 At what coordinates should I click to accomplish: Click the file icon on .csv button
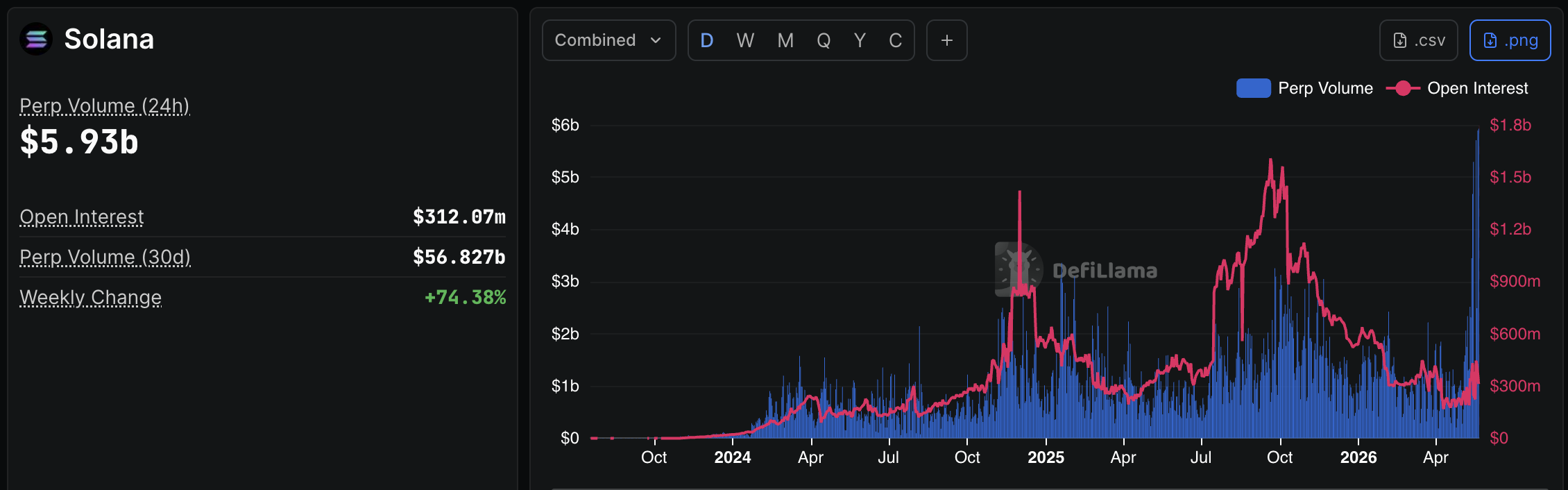1400,40
